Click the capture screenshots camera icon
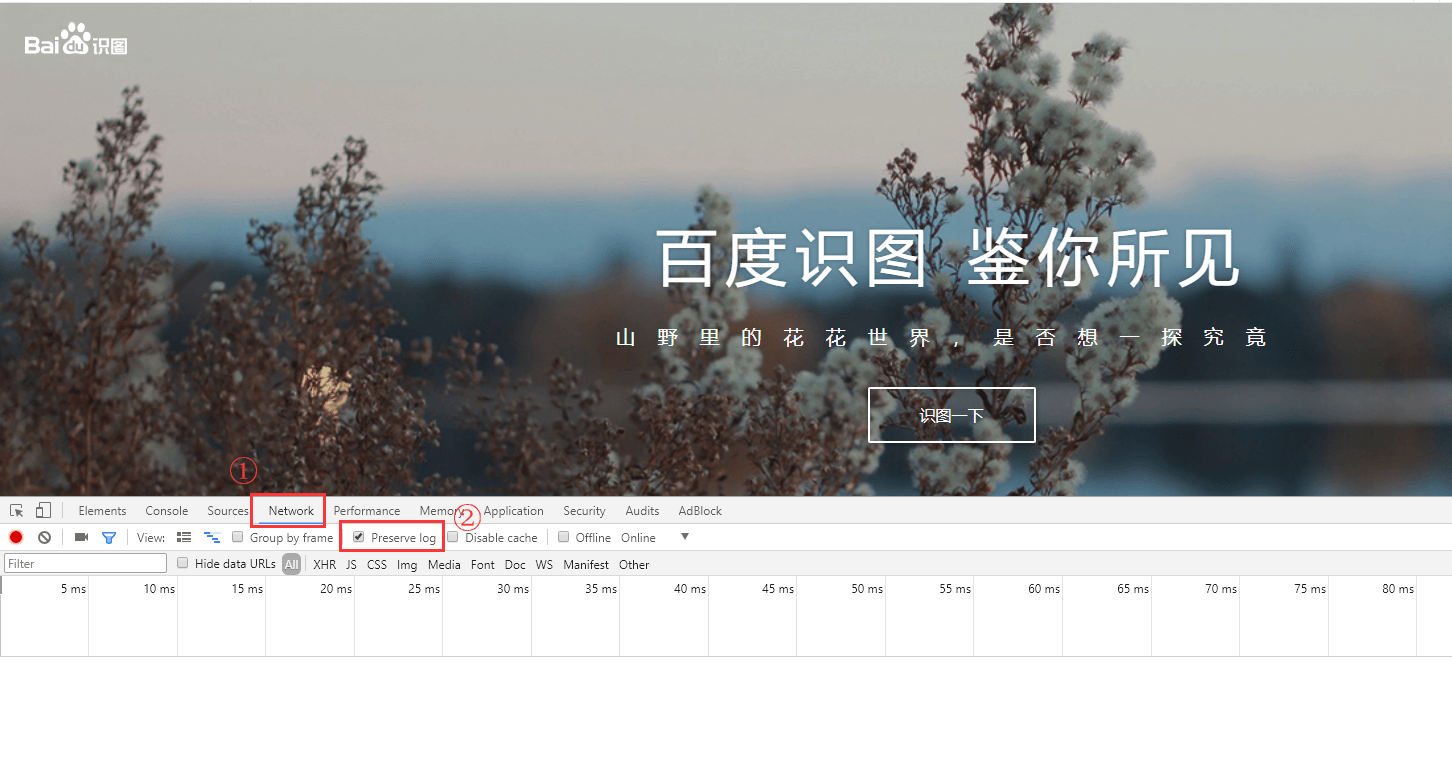 81,537
